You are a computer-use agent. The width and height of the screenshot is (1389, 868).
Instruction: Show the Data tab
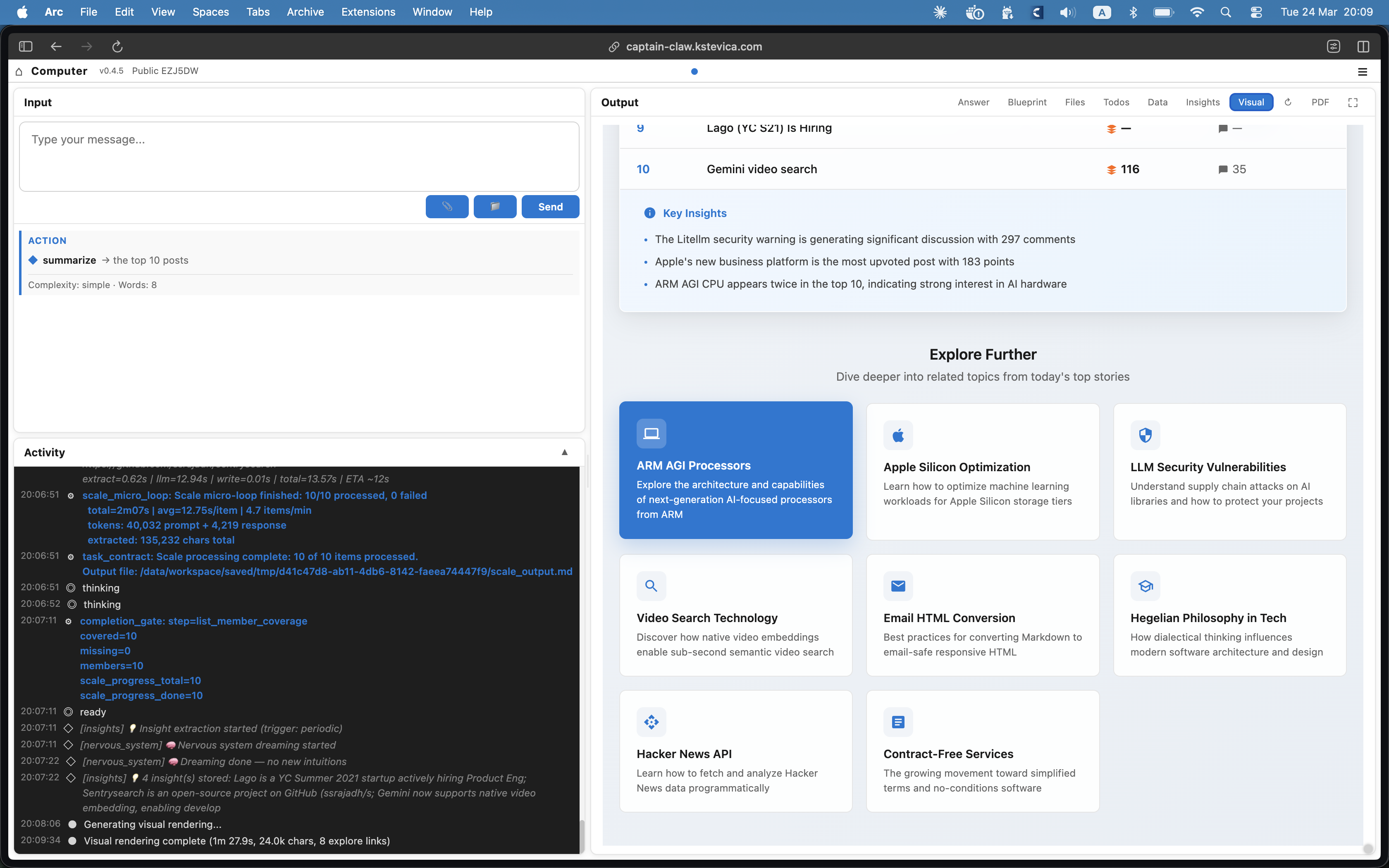(x=1157, y=102)
